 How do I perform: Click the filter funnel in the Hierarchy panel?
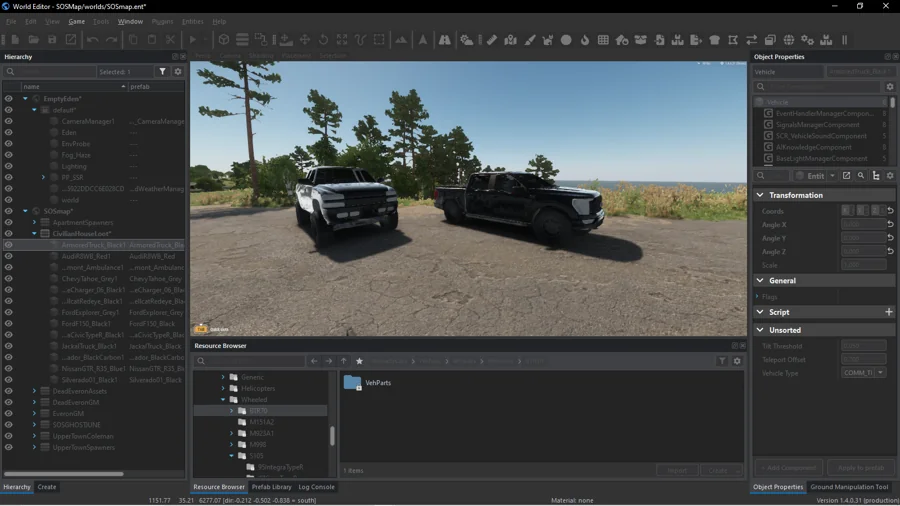click(x=162, y=72)
